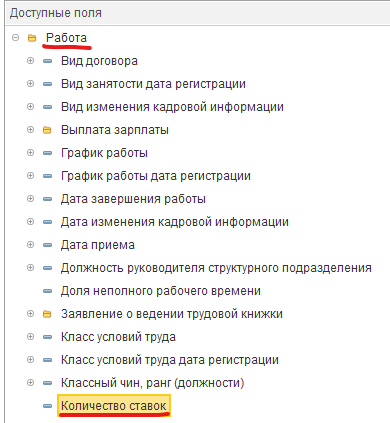
Task: Click icon of Класс условий труда
Action: [48, 337]
